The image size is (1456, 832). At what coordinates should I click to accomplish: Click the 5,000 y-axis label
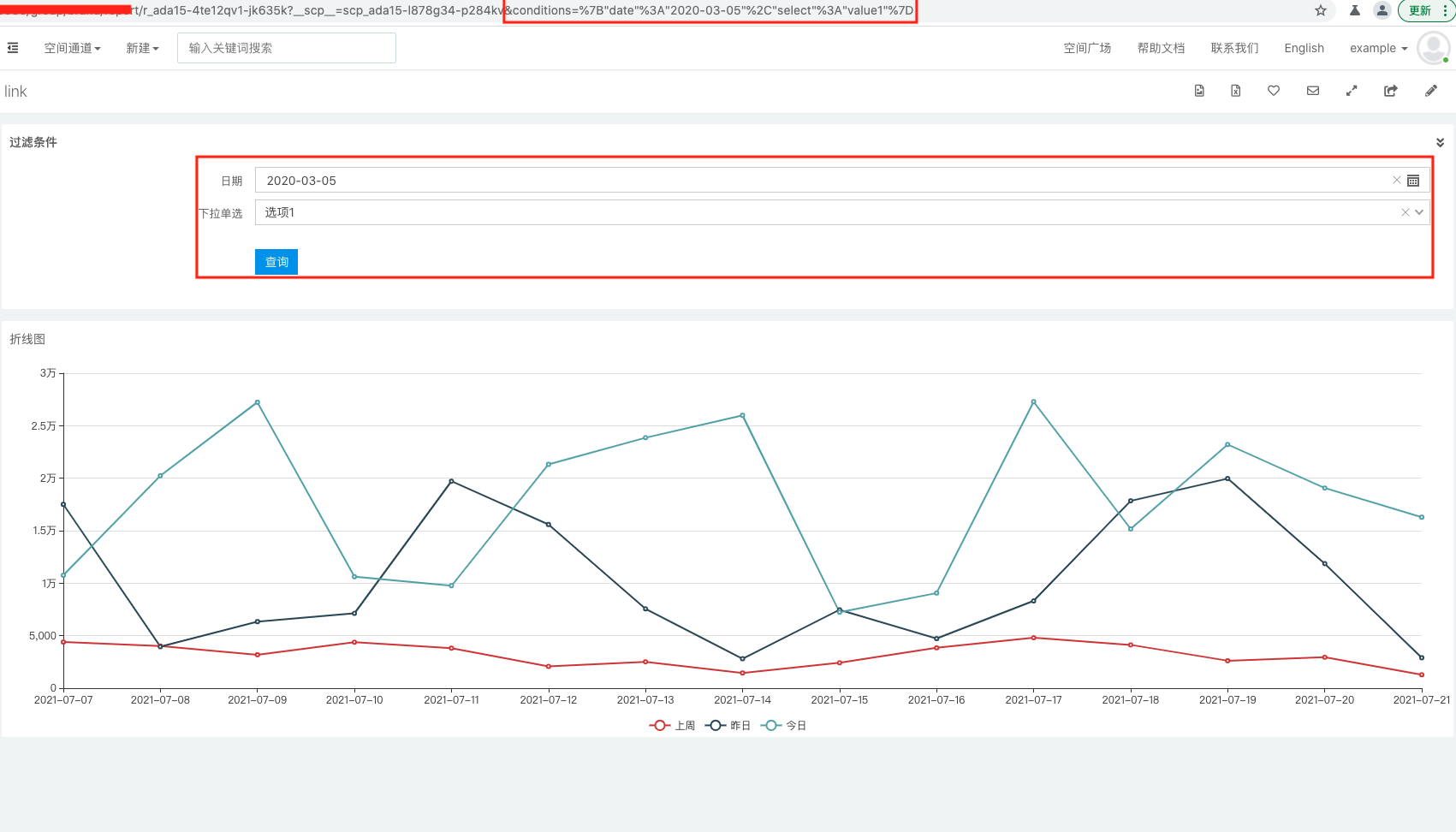click(x=43, y=636)
